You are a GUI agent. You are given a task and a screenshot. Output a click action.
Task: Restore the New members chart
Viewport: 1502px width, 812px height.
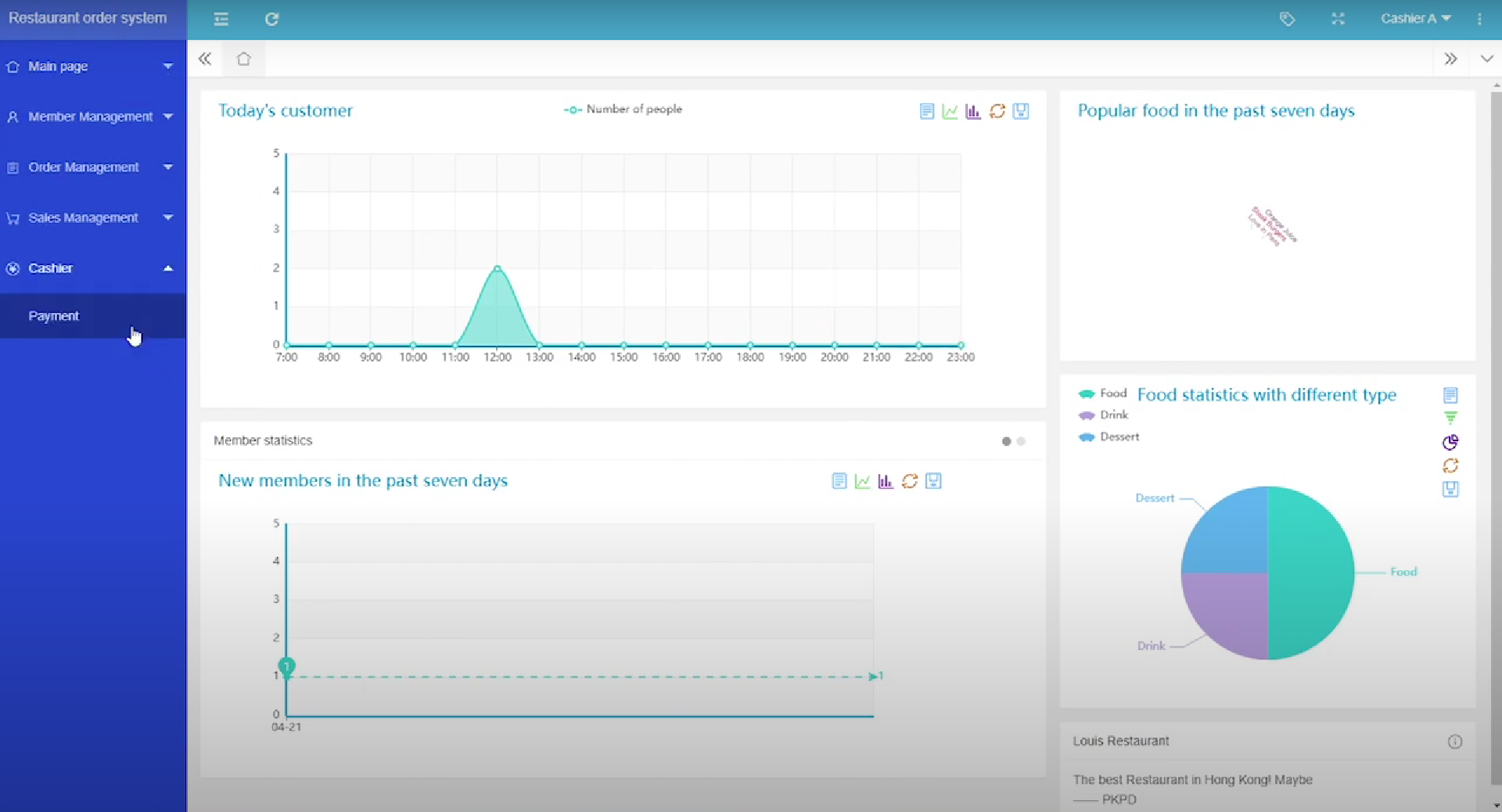(910, 481)
